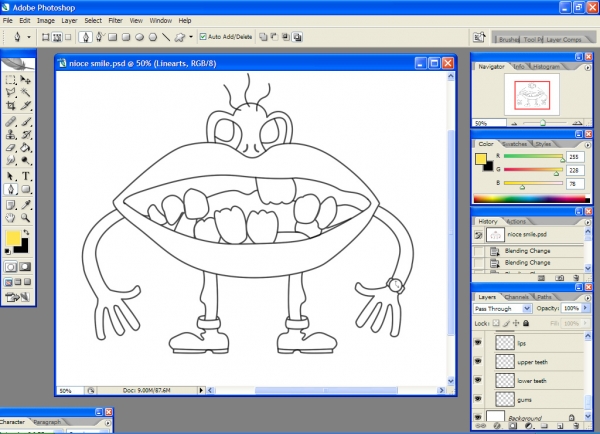The height and width of the screenshot is (434, 600).
Task: Select the Notes tool
Action: click(x=10, y=205)
